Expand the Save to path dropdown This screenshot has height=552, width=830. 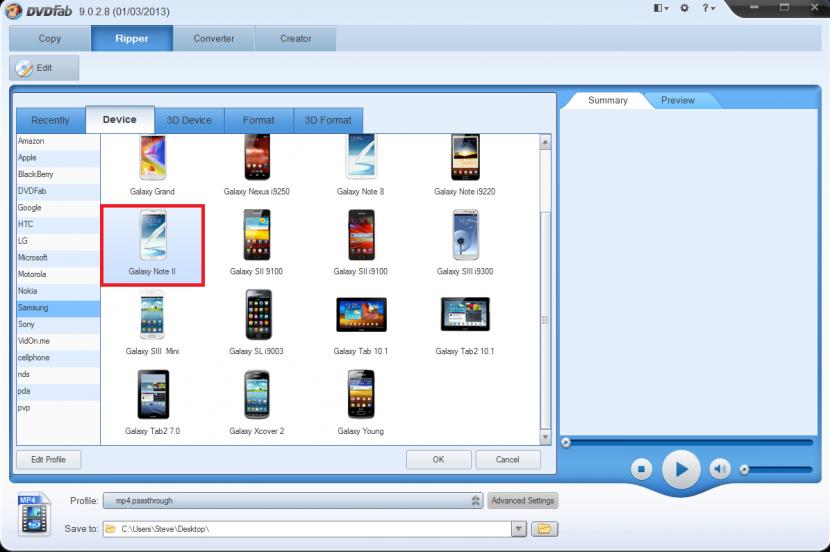(518, 528)
